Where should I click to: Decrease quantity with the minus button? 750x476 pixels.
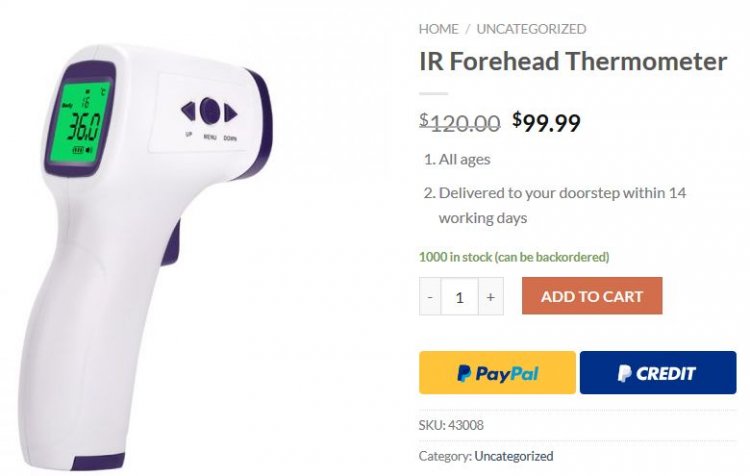pyautogui.click(x=430, y=297)
